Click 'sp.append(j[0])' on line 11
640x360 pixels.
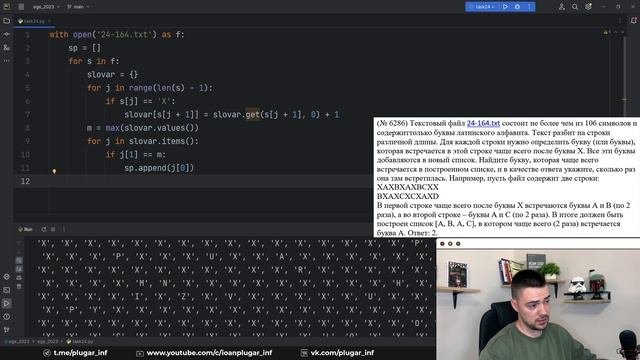159,168
